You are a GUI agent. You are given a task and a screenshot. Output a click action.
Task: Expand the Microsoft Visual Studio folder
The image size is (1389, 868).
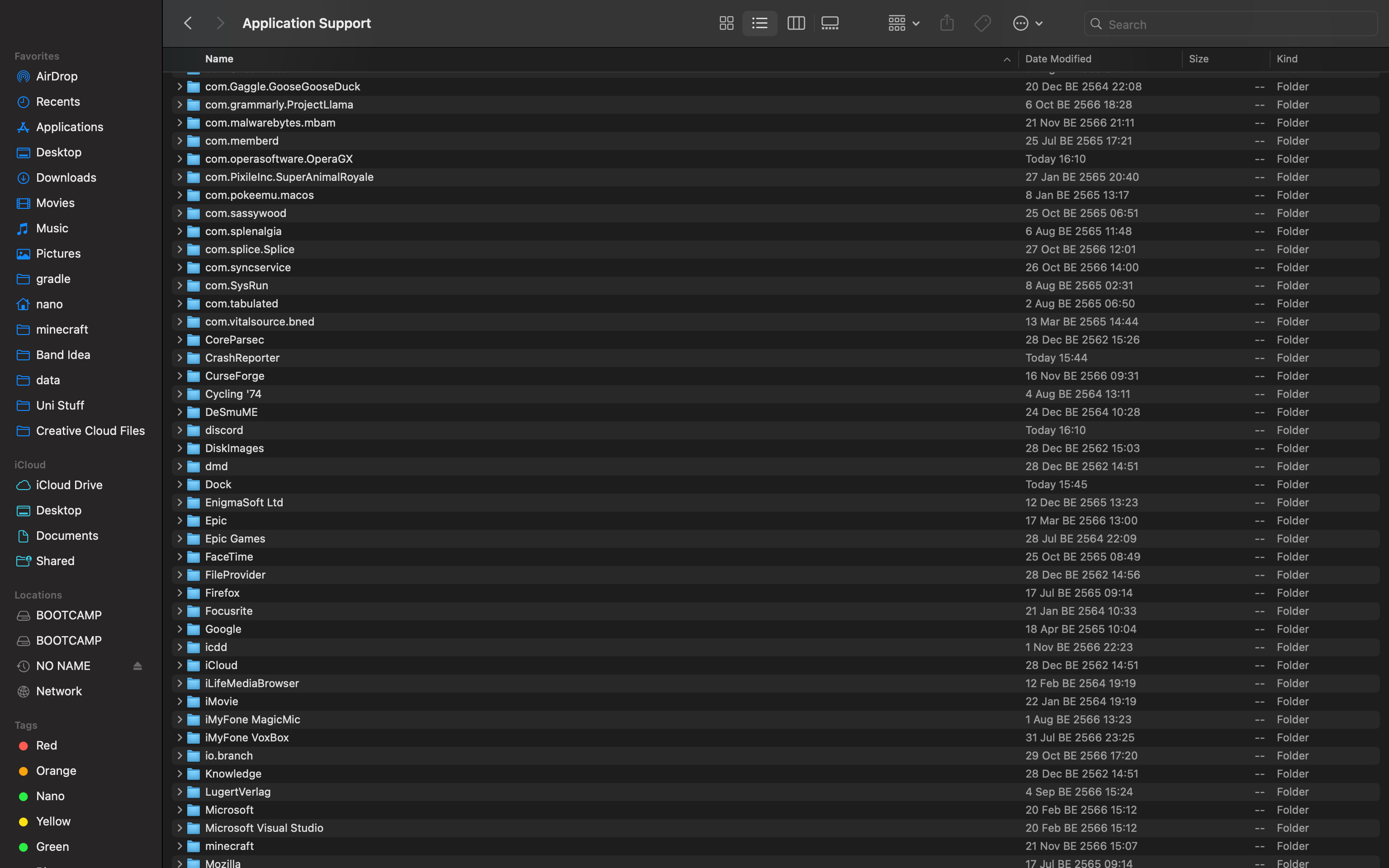pyautogui.click(x=179, y=828)
